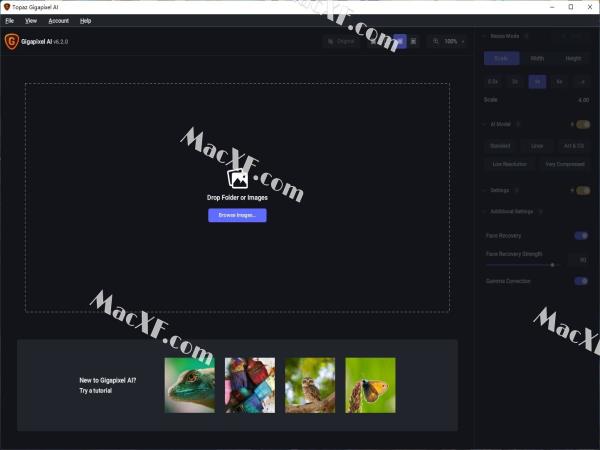Collapse the AI Model section

point(484,124)
